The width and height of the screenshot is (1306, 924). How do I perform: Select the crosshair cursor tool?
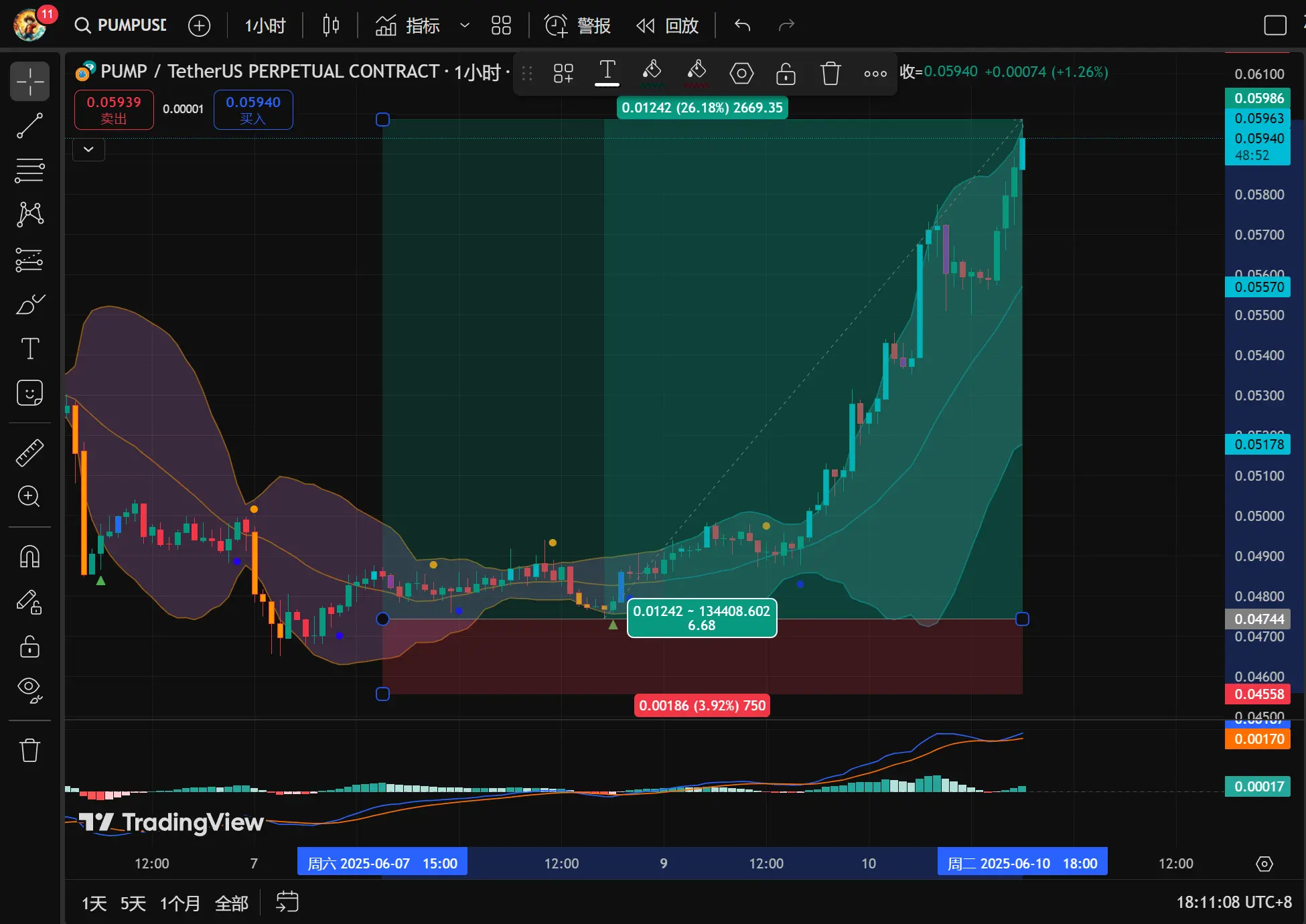click(30, 82)
